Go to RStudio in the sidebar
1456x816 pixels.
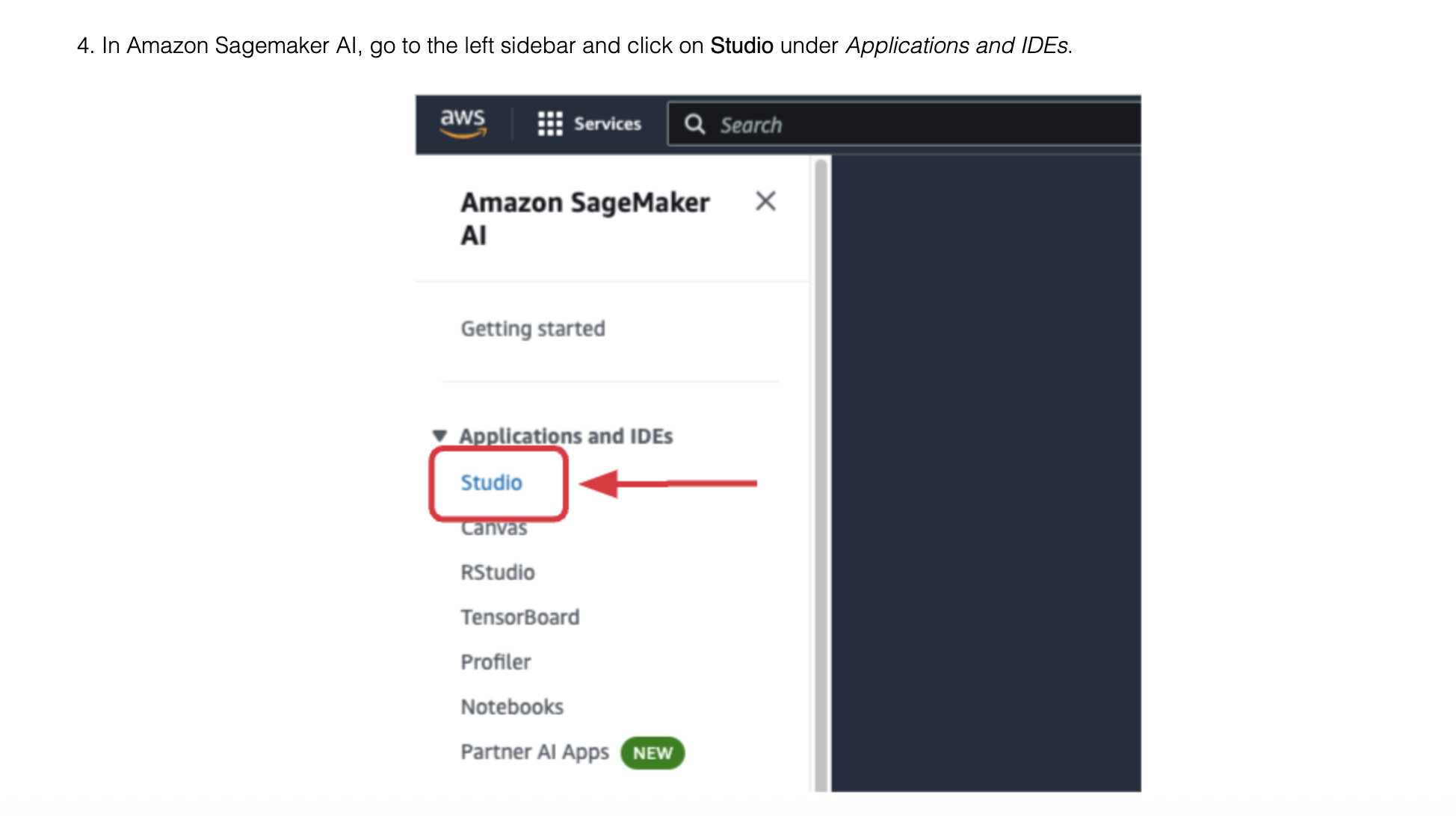click(498, 572)
